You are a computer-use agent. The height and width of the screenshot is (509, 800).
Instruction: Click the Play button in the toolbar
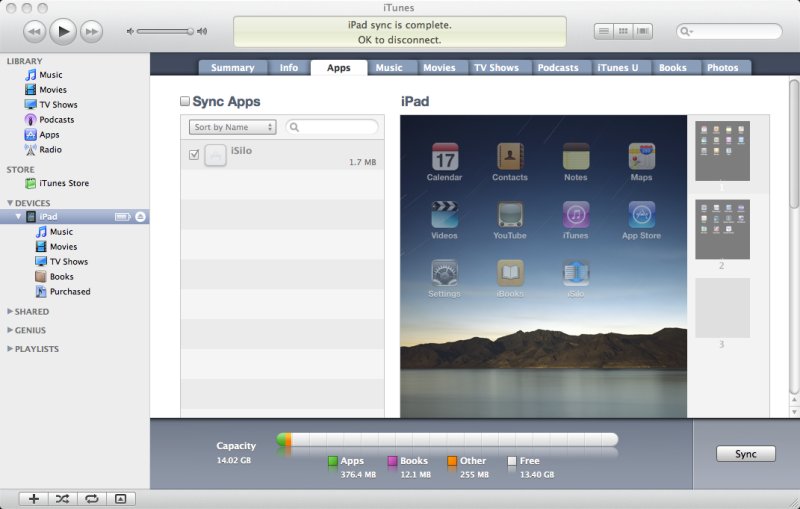[x=62, y=31]
